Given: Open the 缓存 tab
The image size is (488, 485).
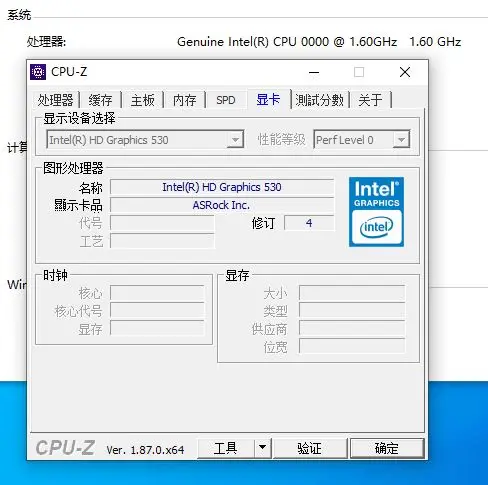Looking at the screenshot, I should pos(100,100).
